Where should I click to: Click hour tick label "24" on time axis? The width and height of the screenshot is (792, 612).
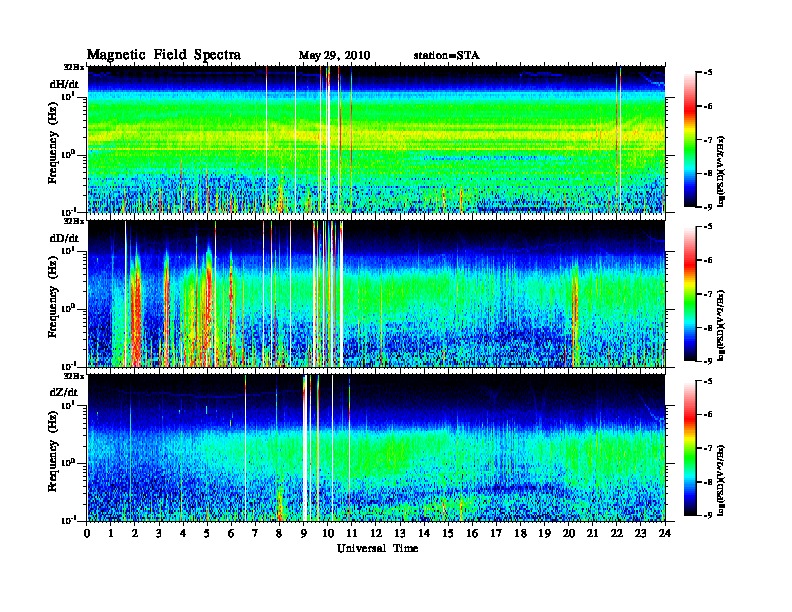[665, 533]
